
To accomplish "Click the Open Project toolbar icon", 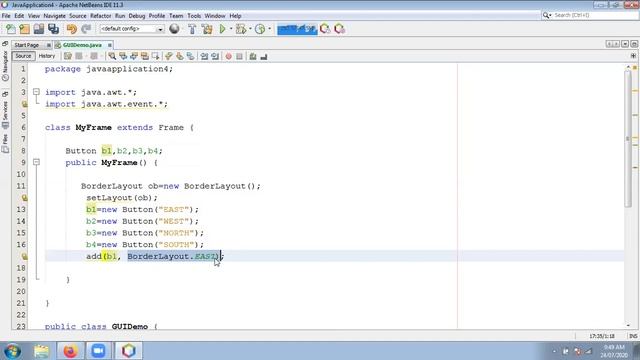I will [x=39, y=29].
